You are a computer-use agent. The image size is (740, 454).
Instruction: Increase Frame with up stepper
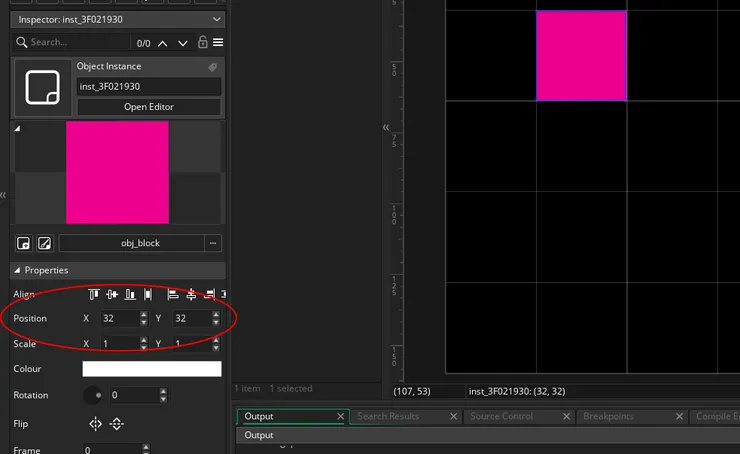coord(146,446)
